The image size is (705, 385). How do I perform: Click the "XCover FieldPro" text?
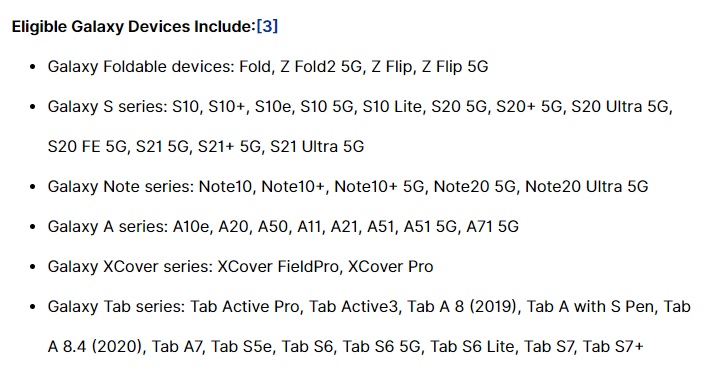point(278,266)
